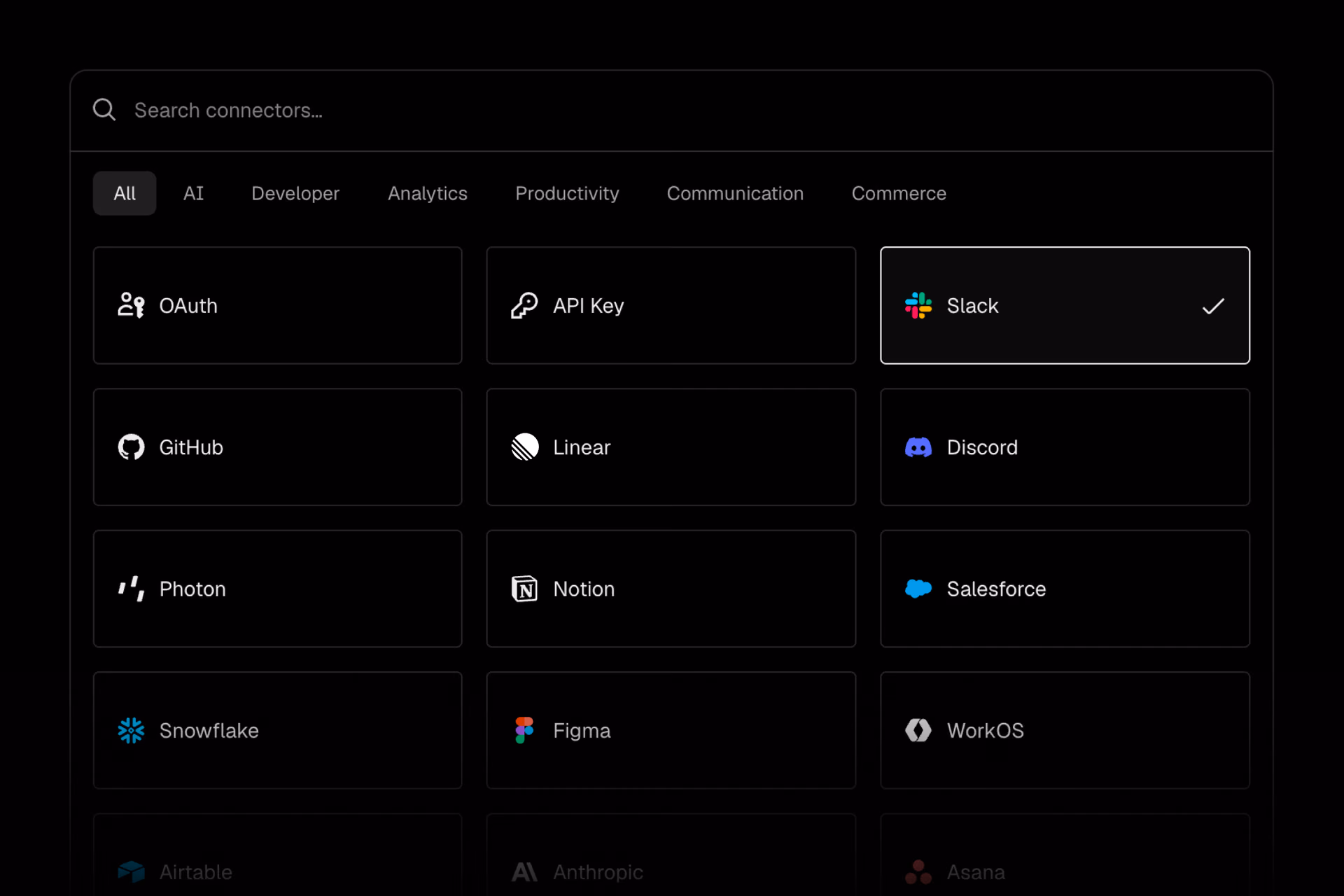Click the API Key key icon

(x=524, y=305)
